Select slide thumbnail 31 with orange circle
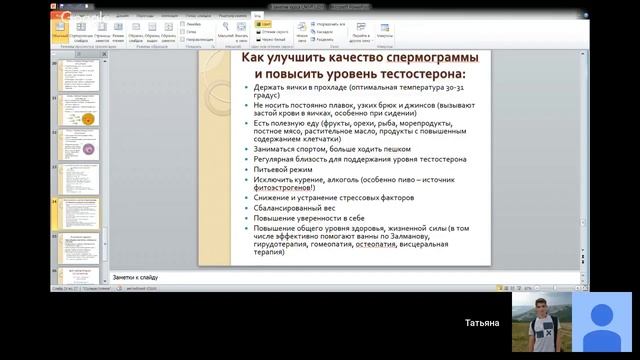640x360 pixels. [x=79, y=110]
